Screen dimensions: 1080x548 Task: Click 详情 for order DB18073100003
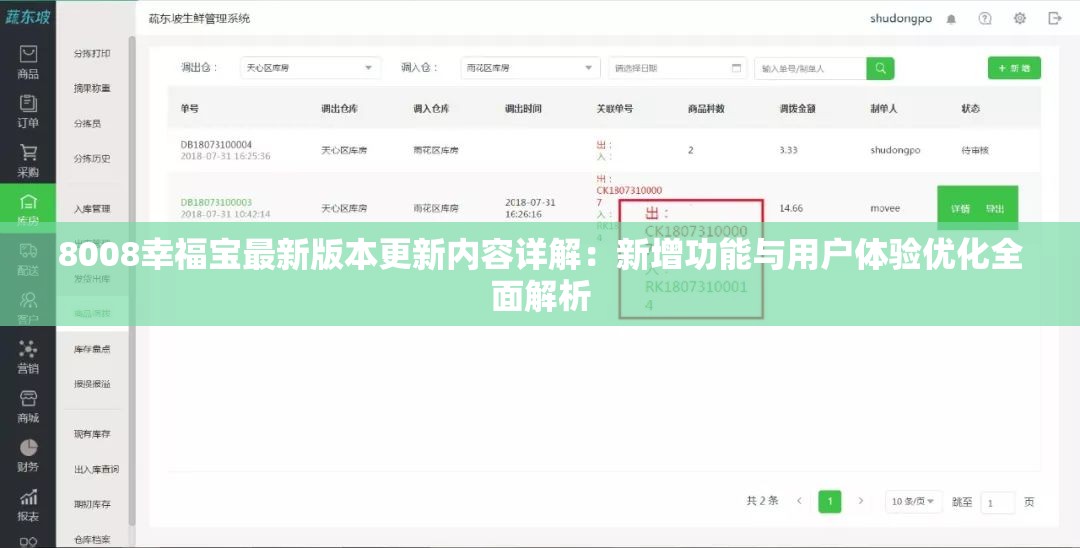click(960, 209)
